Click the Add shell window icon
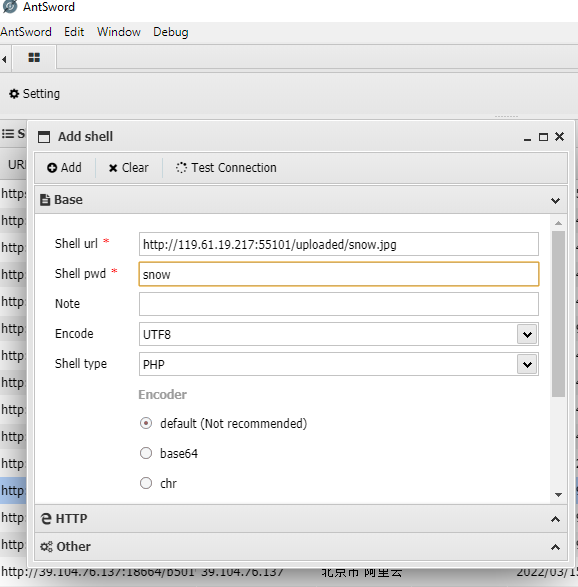The image size is (578, 587). [44, 137]
